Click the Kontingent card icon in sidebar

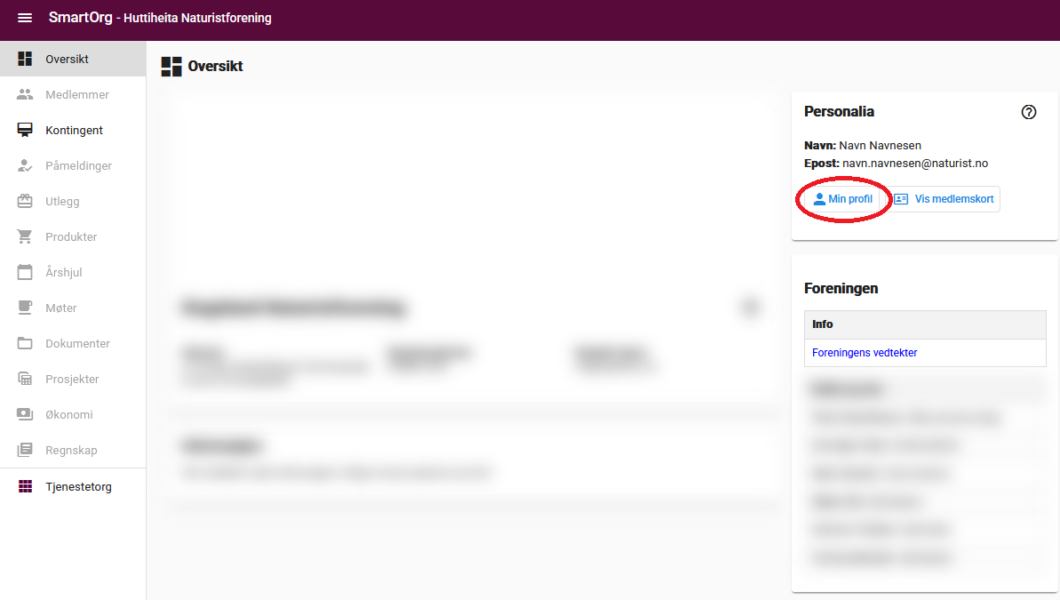25,130
